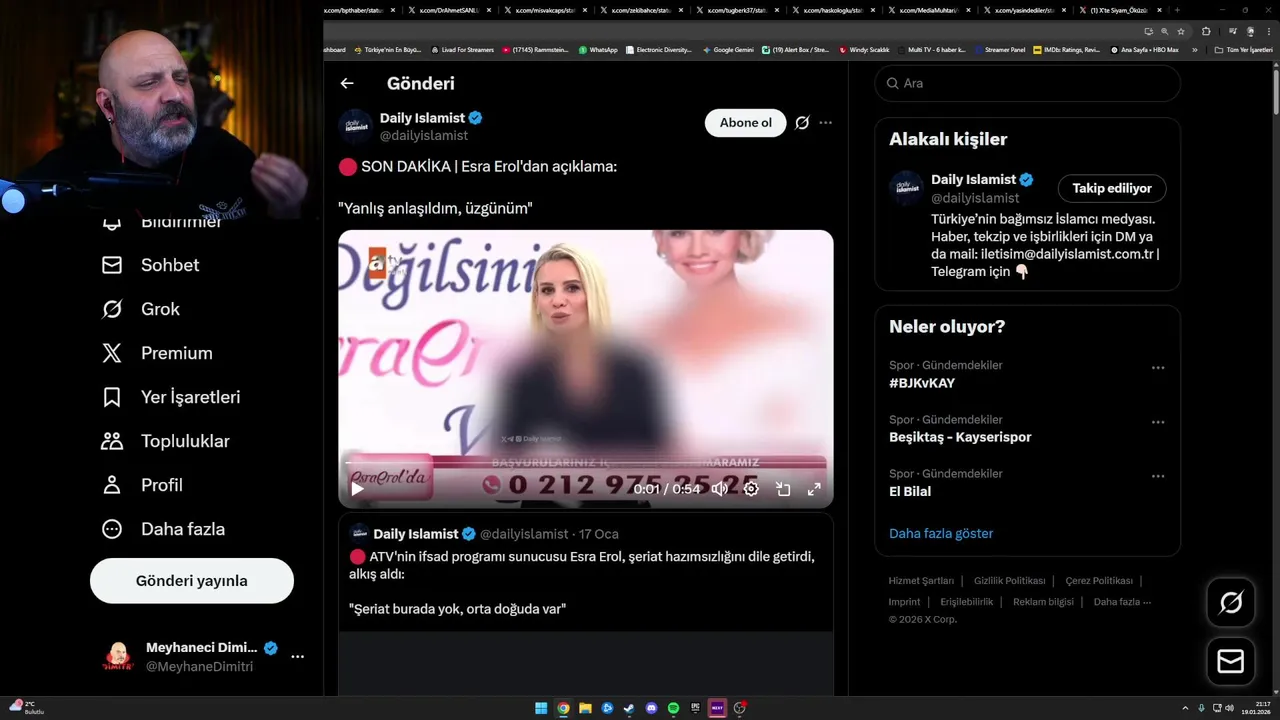Open File Explorer from the taskbar
The height and width of the screenshot is (720, 1280).
coord(585,708)
